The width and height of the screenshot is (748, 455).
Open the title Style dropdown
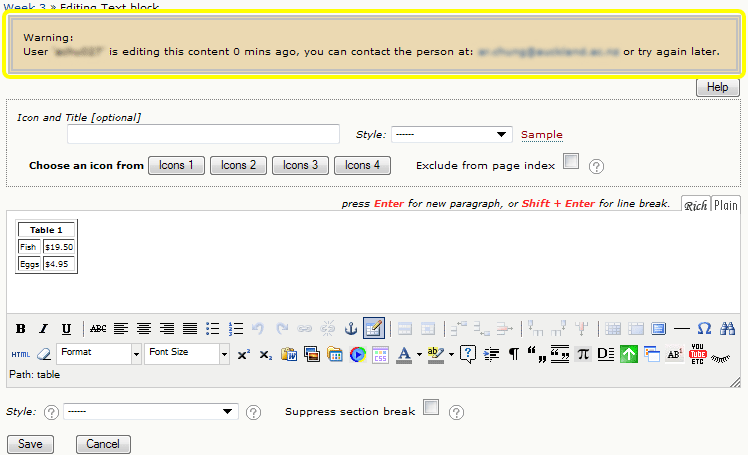(x=452, y=134)
